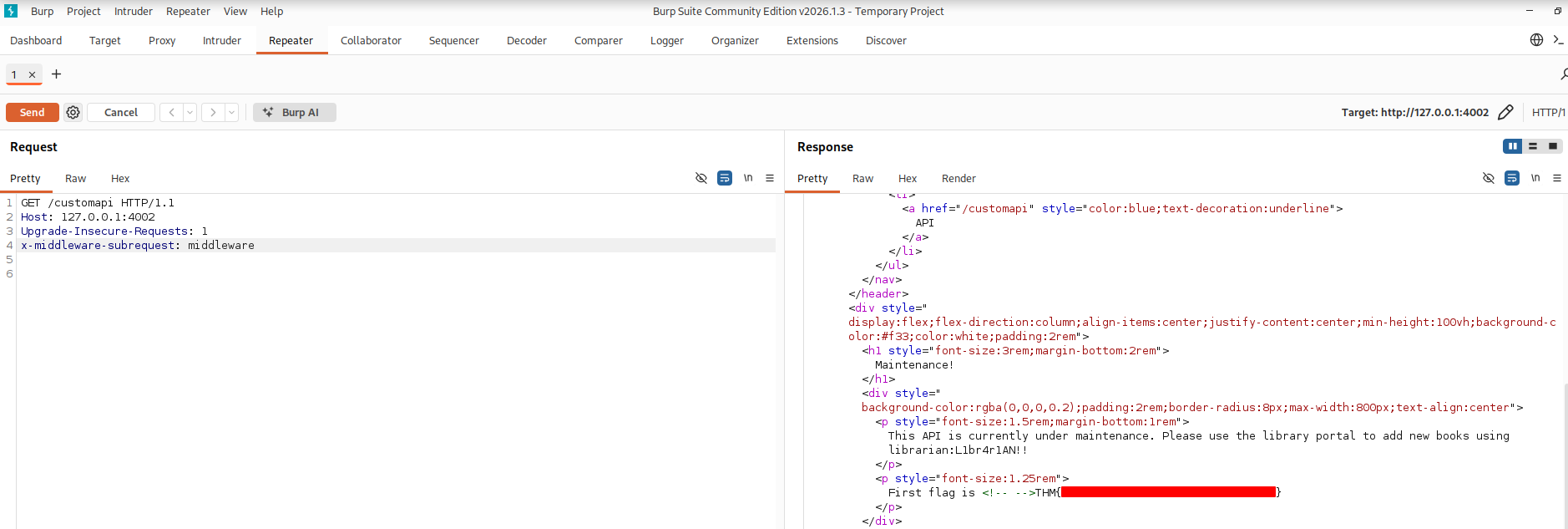Click the GET /customapi request line
Screen dimensions: 1568x529
pos(98,202)
